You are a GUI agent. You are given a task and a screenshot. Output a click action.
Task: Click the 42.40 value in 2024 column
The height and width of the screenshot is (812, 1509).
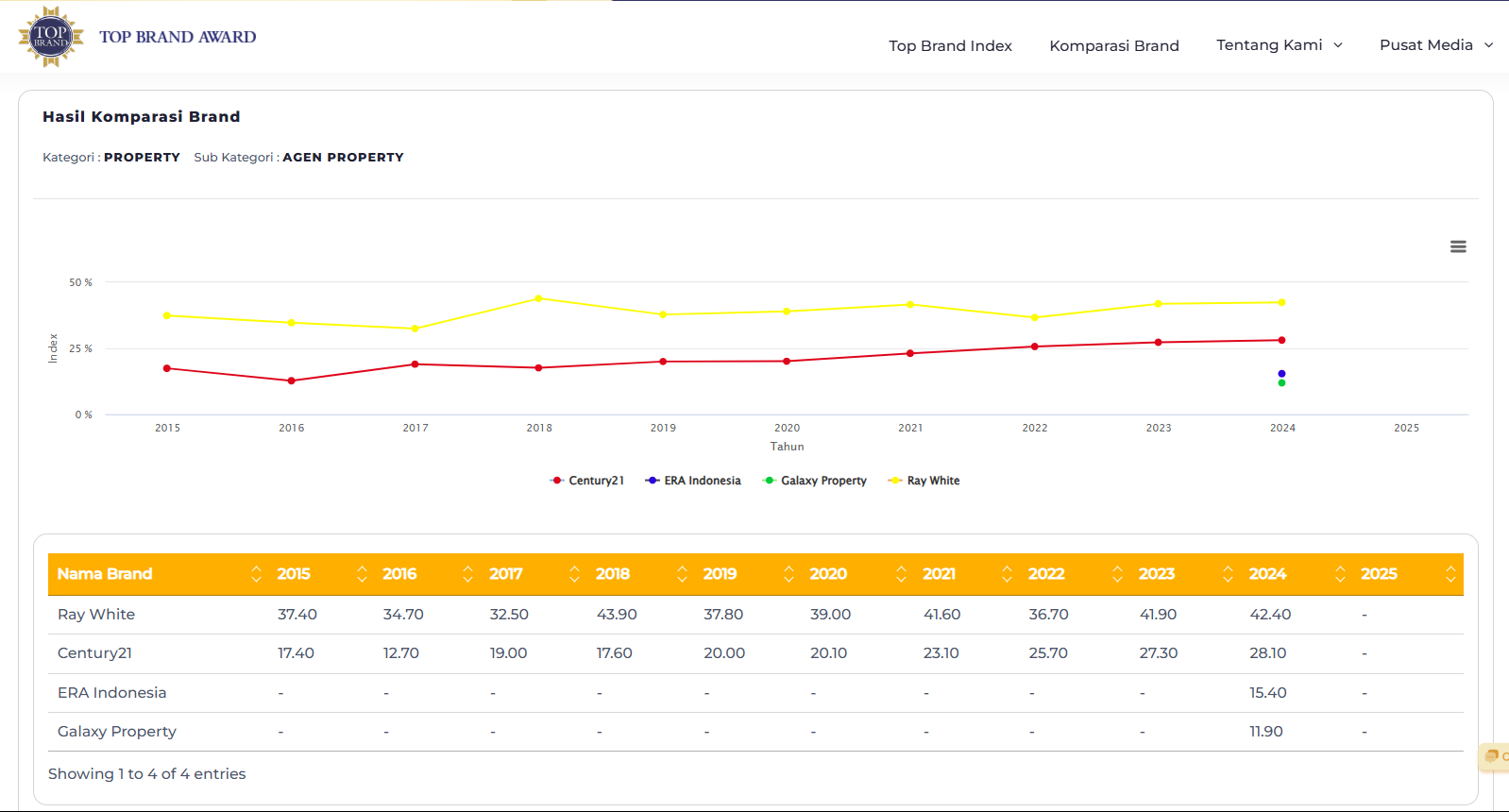pyautogui.click(x=1270, y=615)
